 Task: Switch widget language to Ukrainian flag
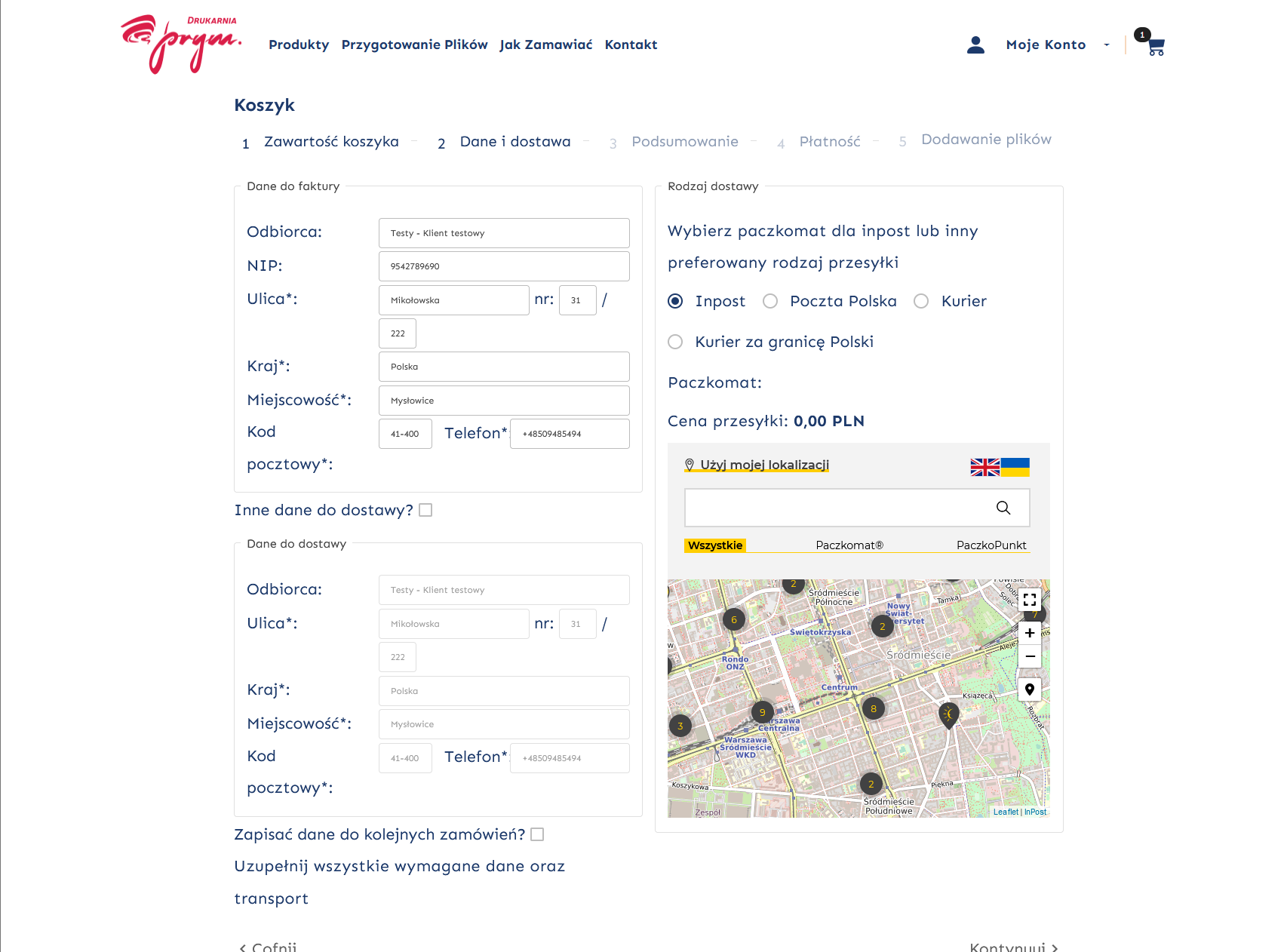(1015, 468)
